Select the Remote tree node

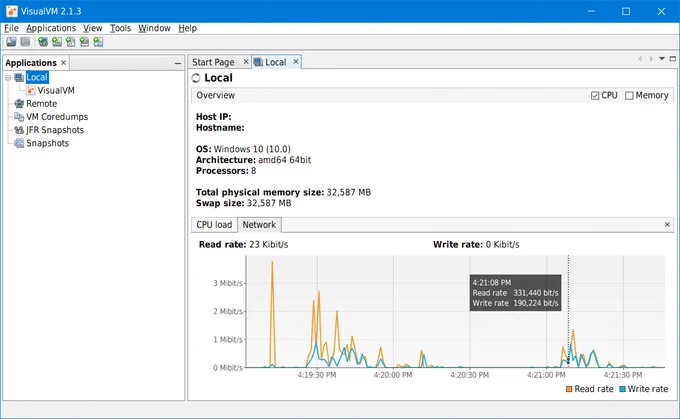coord(42,104)
